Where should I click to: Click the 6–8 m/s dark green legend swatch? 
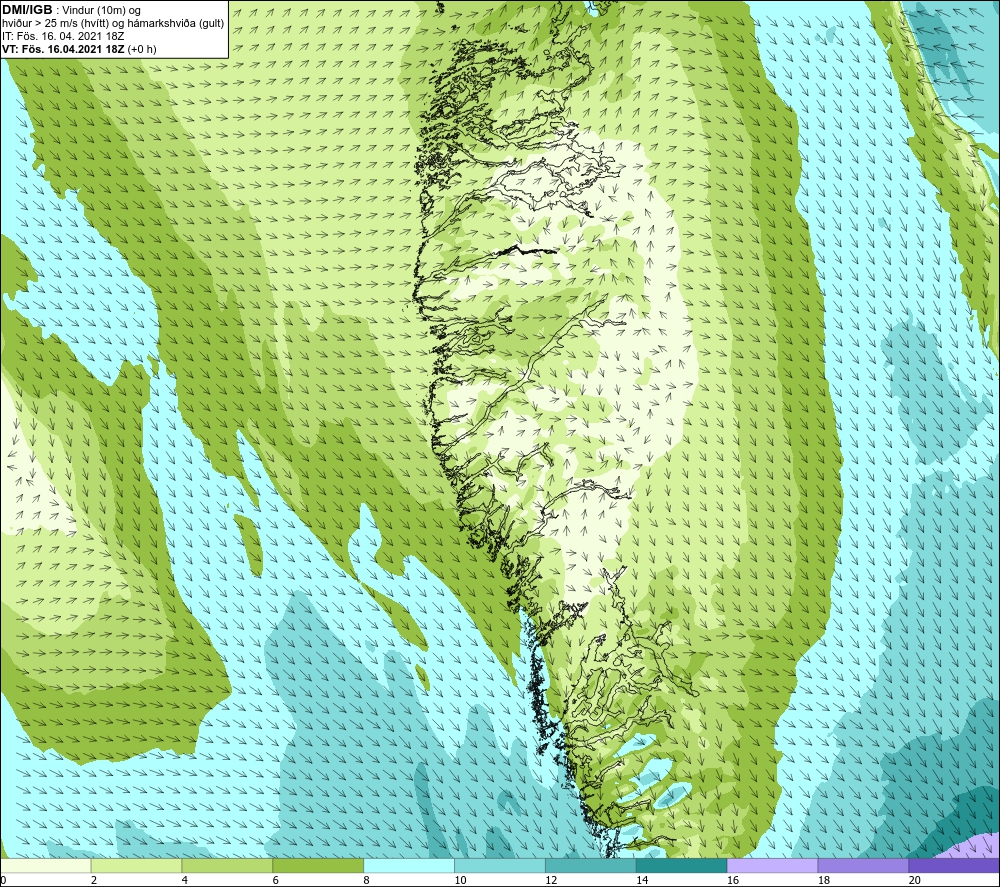[318, 866]
